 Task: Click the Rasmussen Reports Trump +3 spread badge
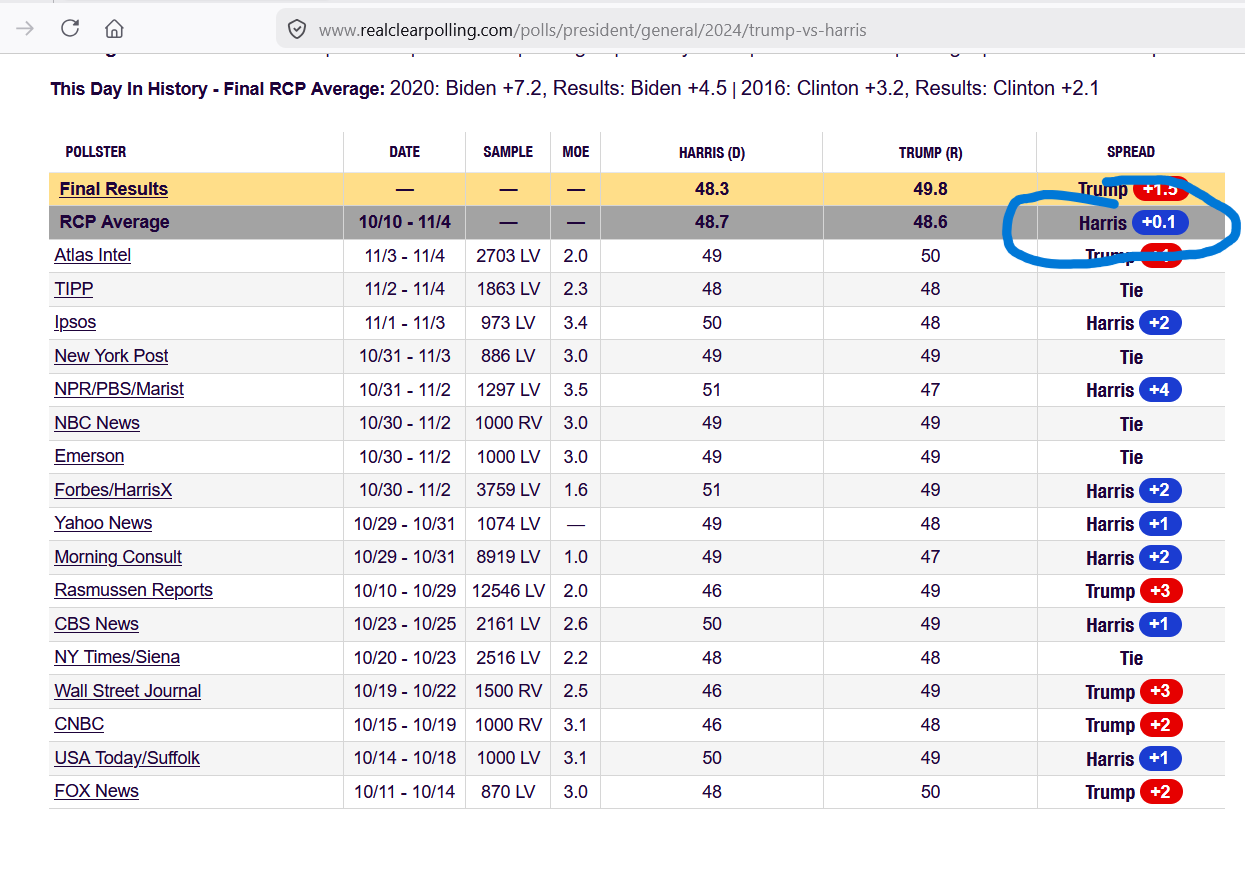pos(1160,591)
